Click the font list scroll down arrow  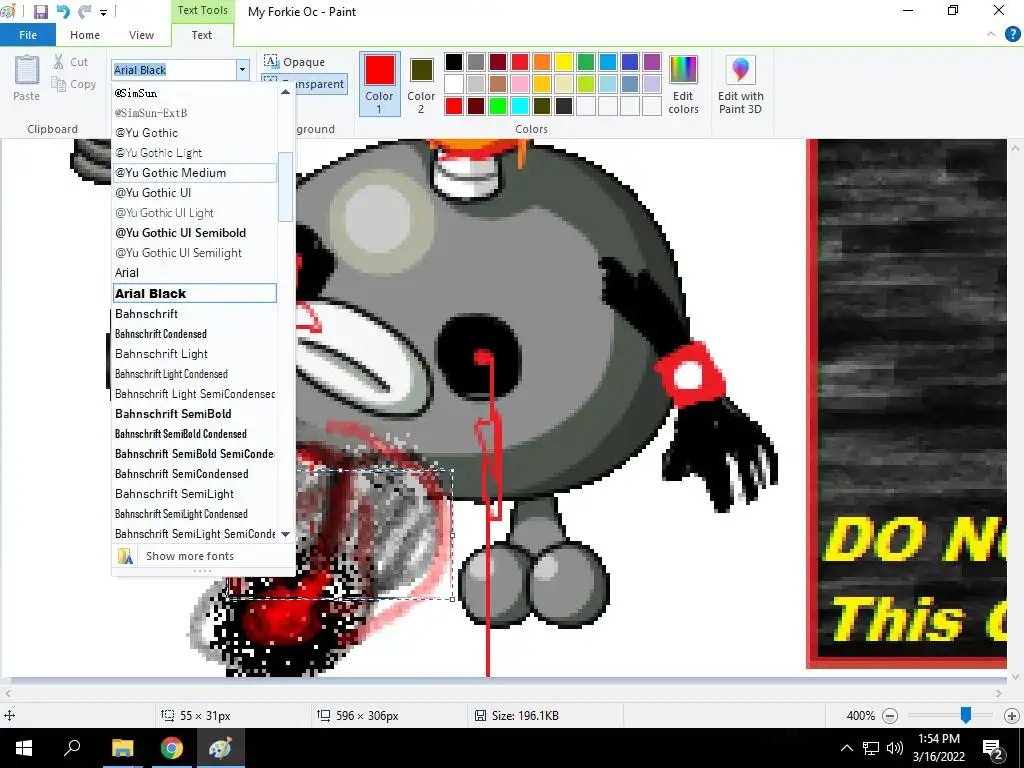[x=285, y=534]
